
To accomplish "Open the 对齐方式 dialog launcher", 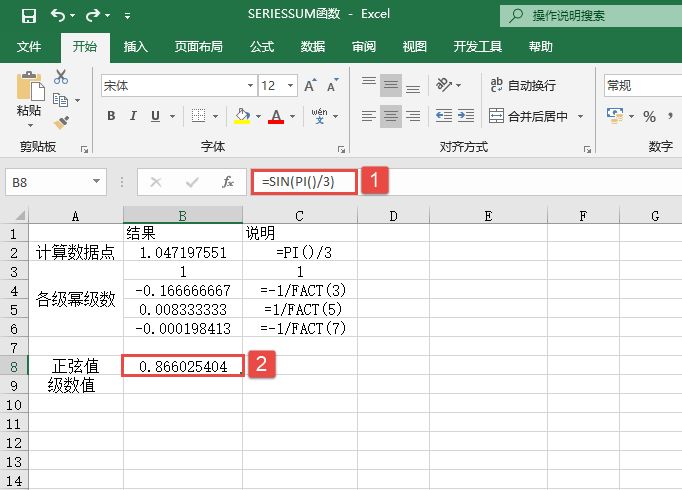I will pos(587,150).
